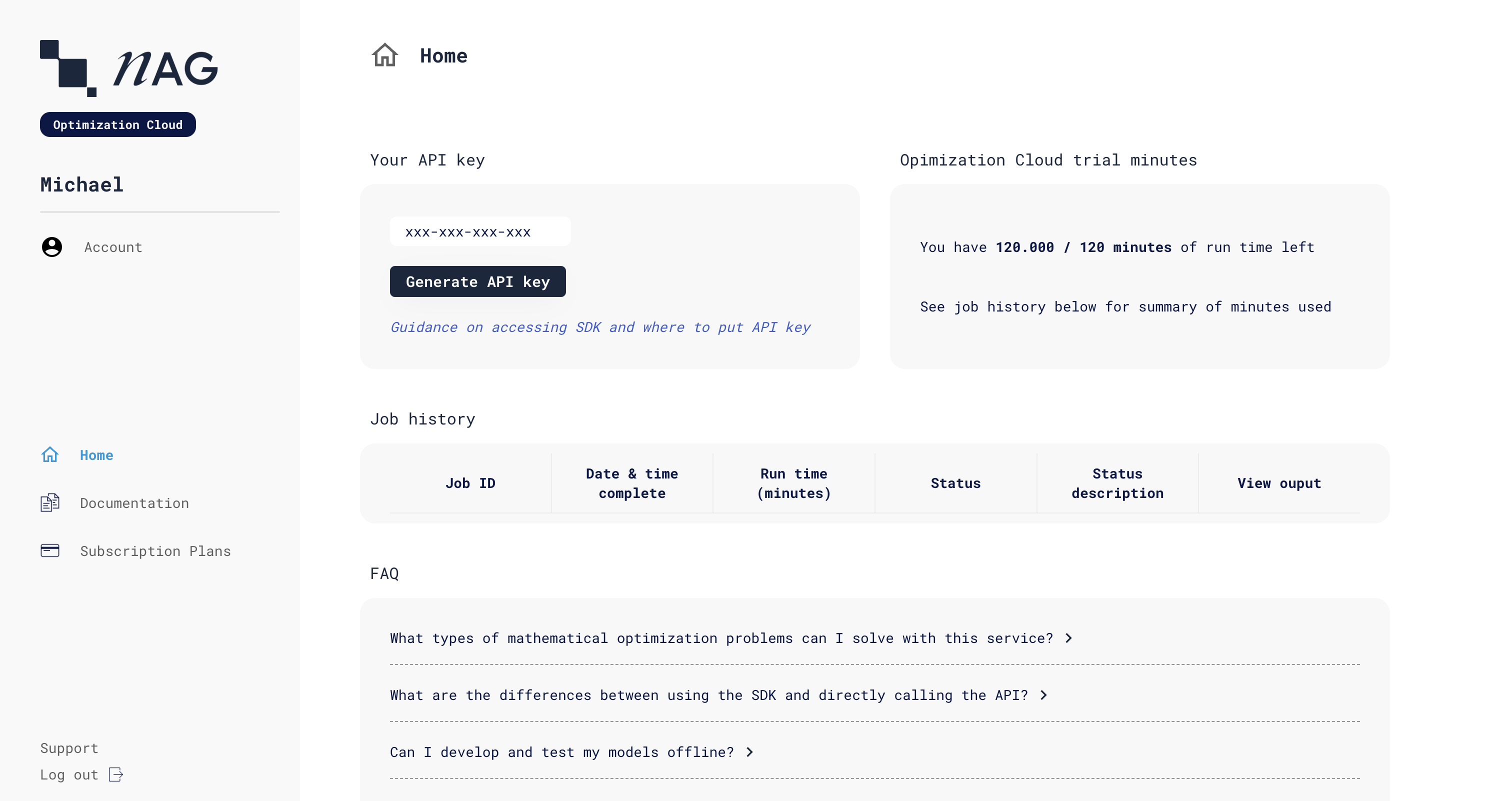Go to the Account page
The height and width of the screenshot is (801, 1512).
pos(112,247)
